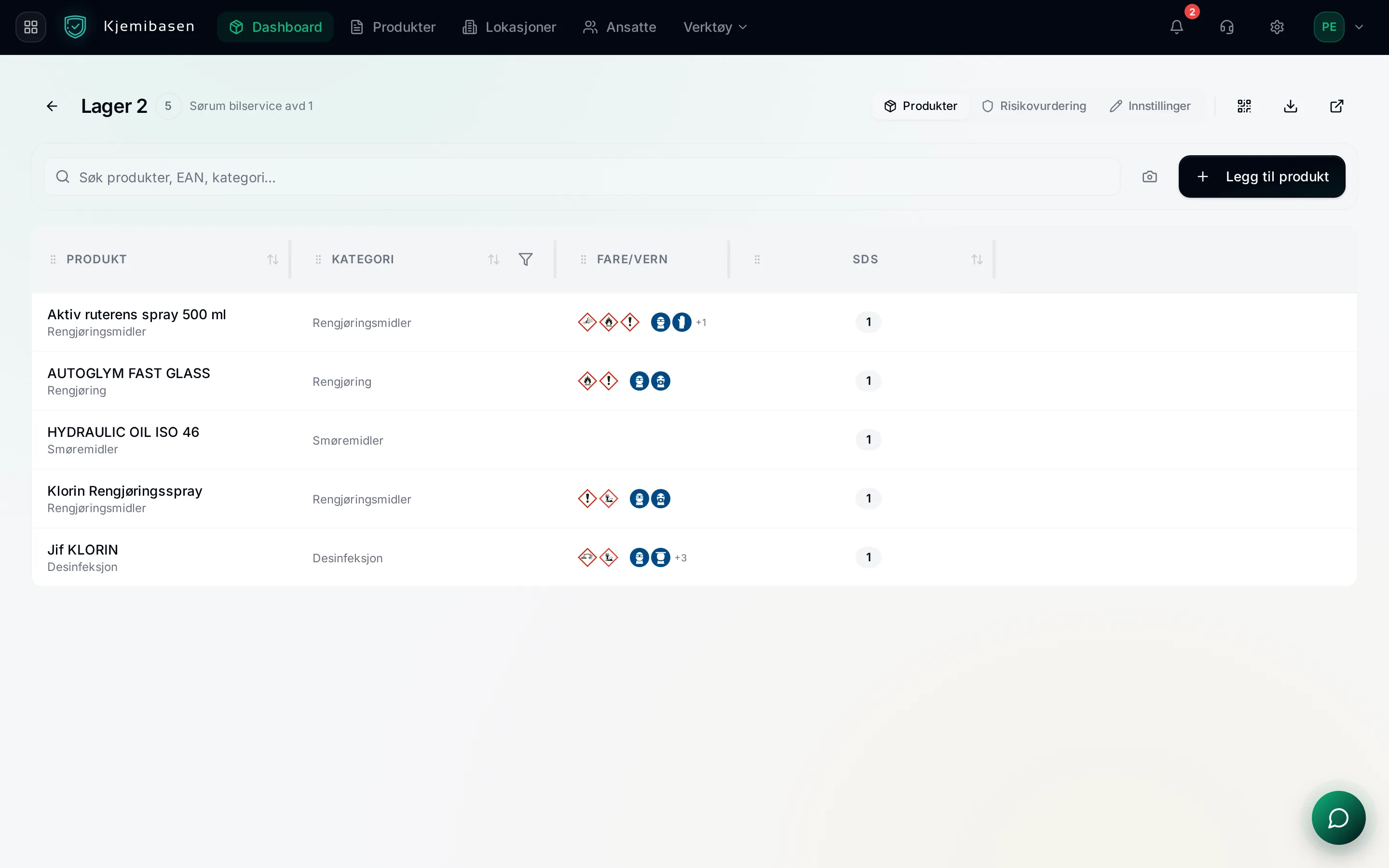Open the notifications bell
This screenshot has height=868, width=1389.
coord(1177,27)
